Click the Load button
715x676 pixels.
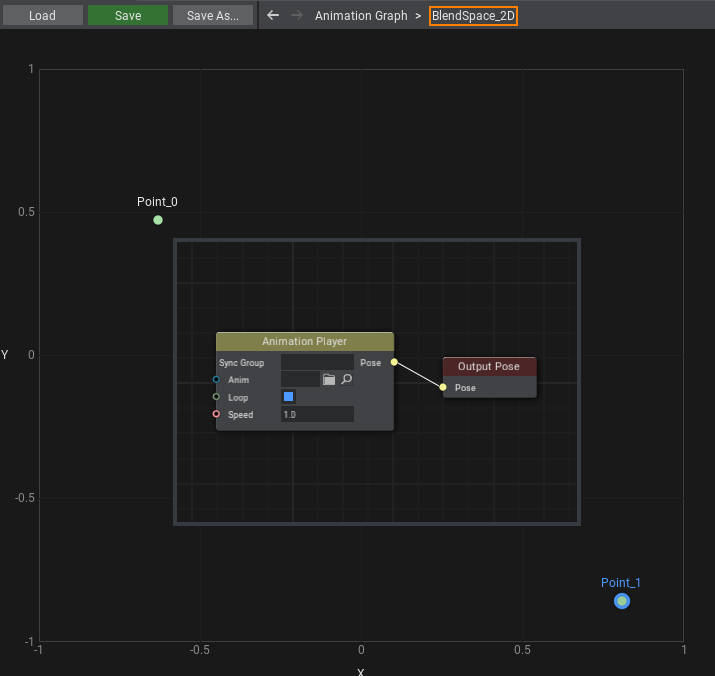(x=42, y=16)
